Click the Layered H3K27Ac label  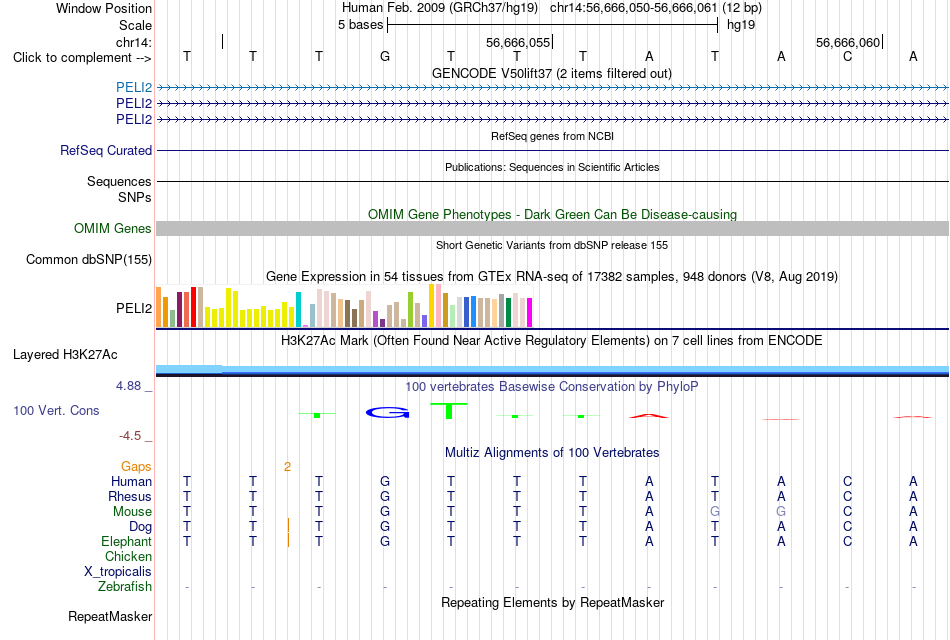[x=65, y=355]
